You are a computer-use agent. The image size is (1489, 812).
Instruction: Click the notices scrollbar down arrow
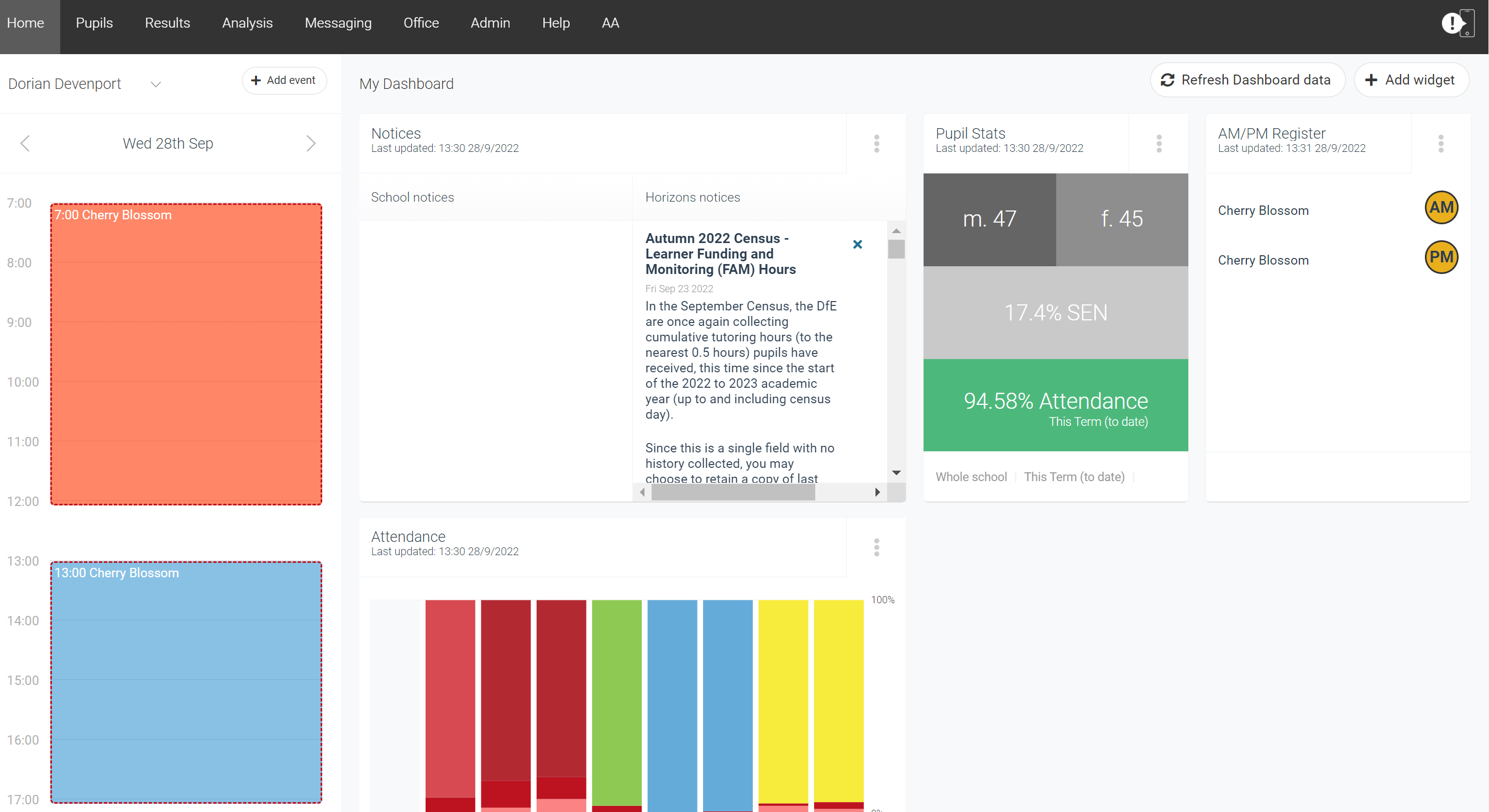(x=896, y=473)
